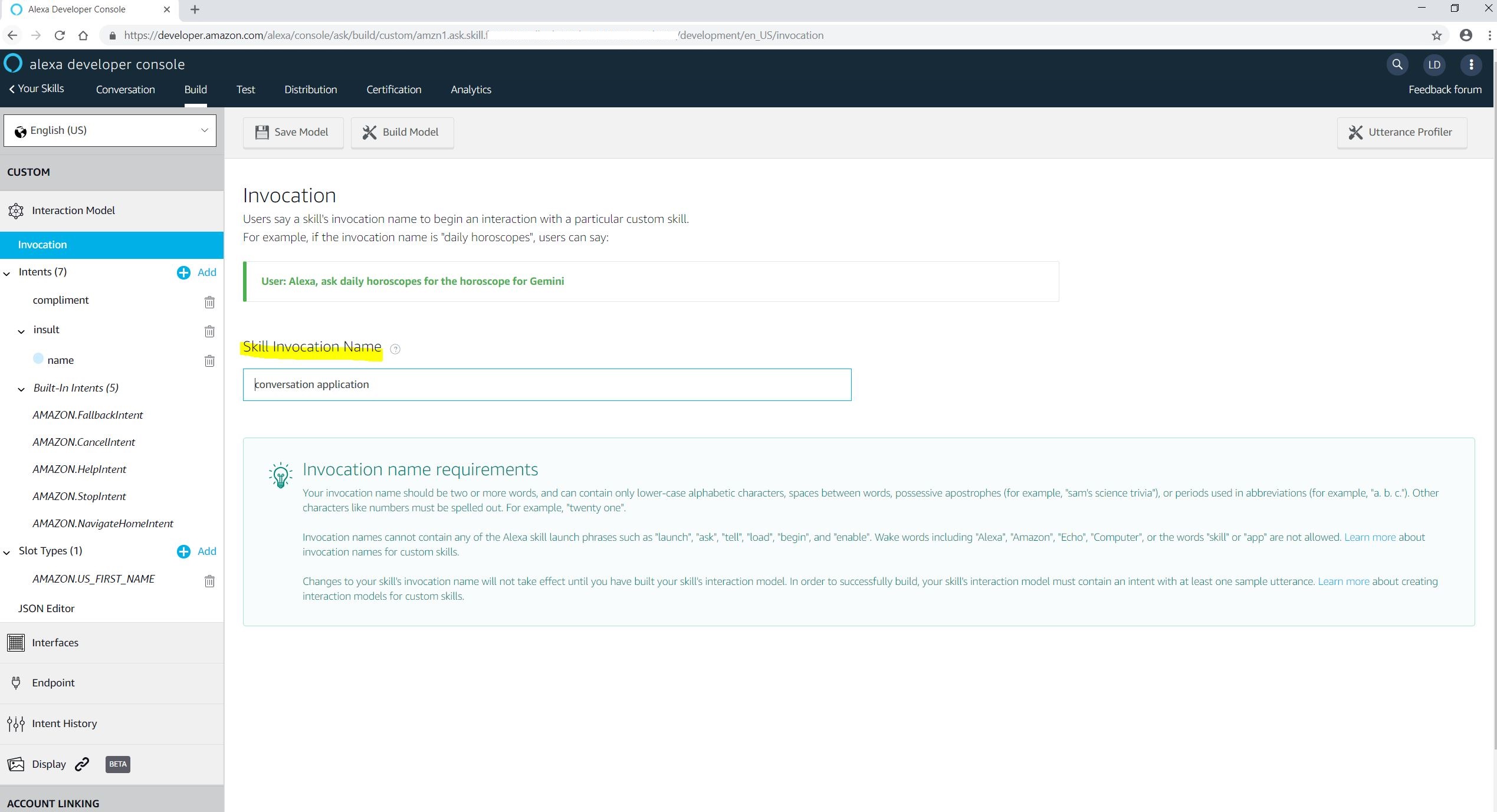1497x812 pixels.
Task: Click the Save Model button
Action: pos(293,132)
